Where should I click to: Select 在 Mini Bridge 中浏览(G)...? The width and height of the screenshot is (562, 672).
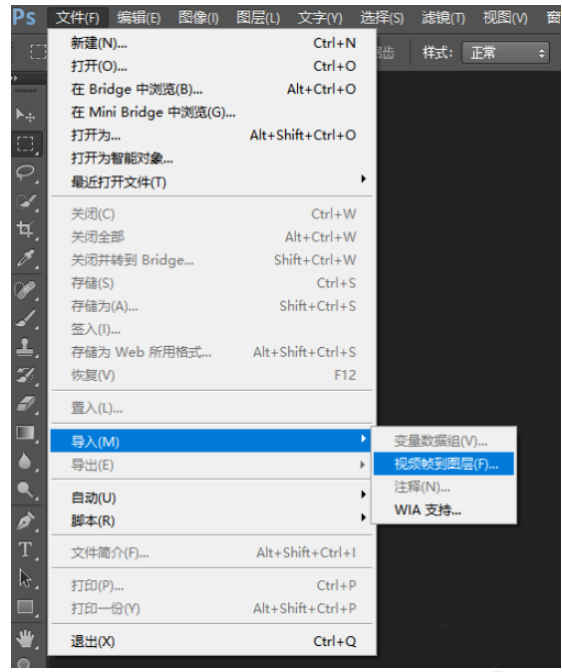coord(211,112)
